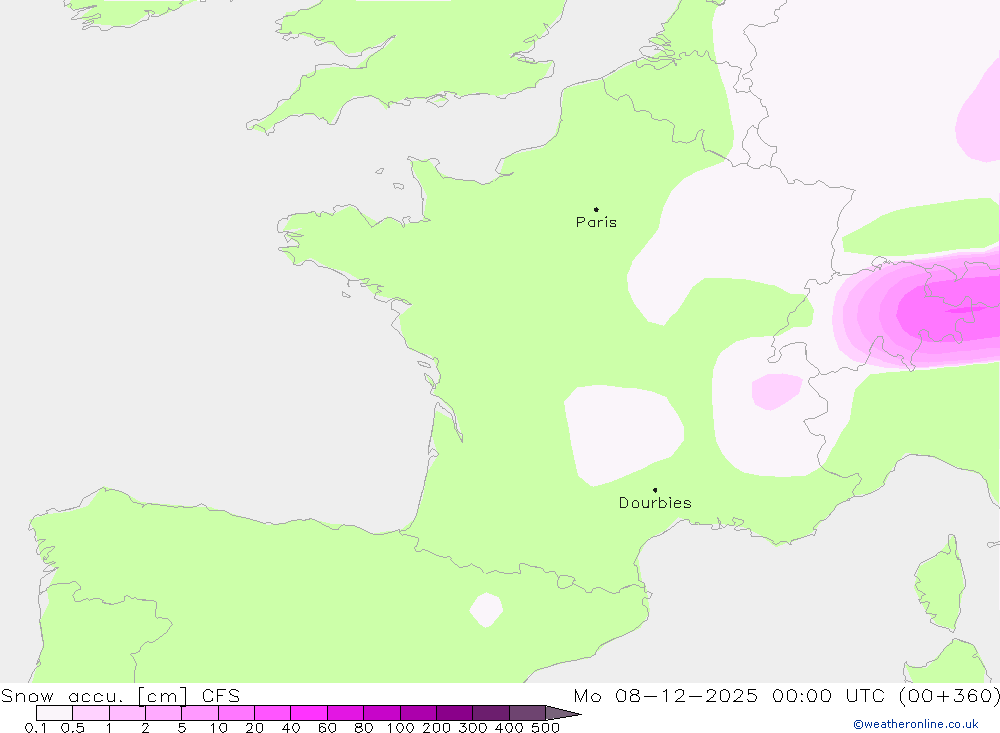Click the '20' legend value
The height and width of the screenshot is (733, 1000).
[x=254, y=727]
